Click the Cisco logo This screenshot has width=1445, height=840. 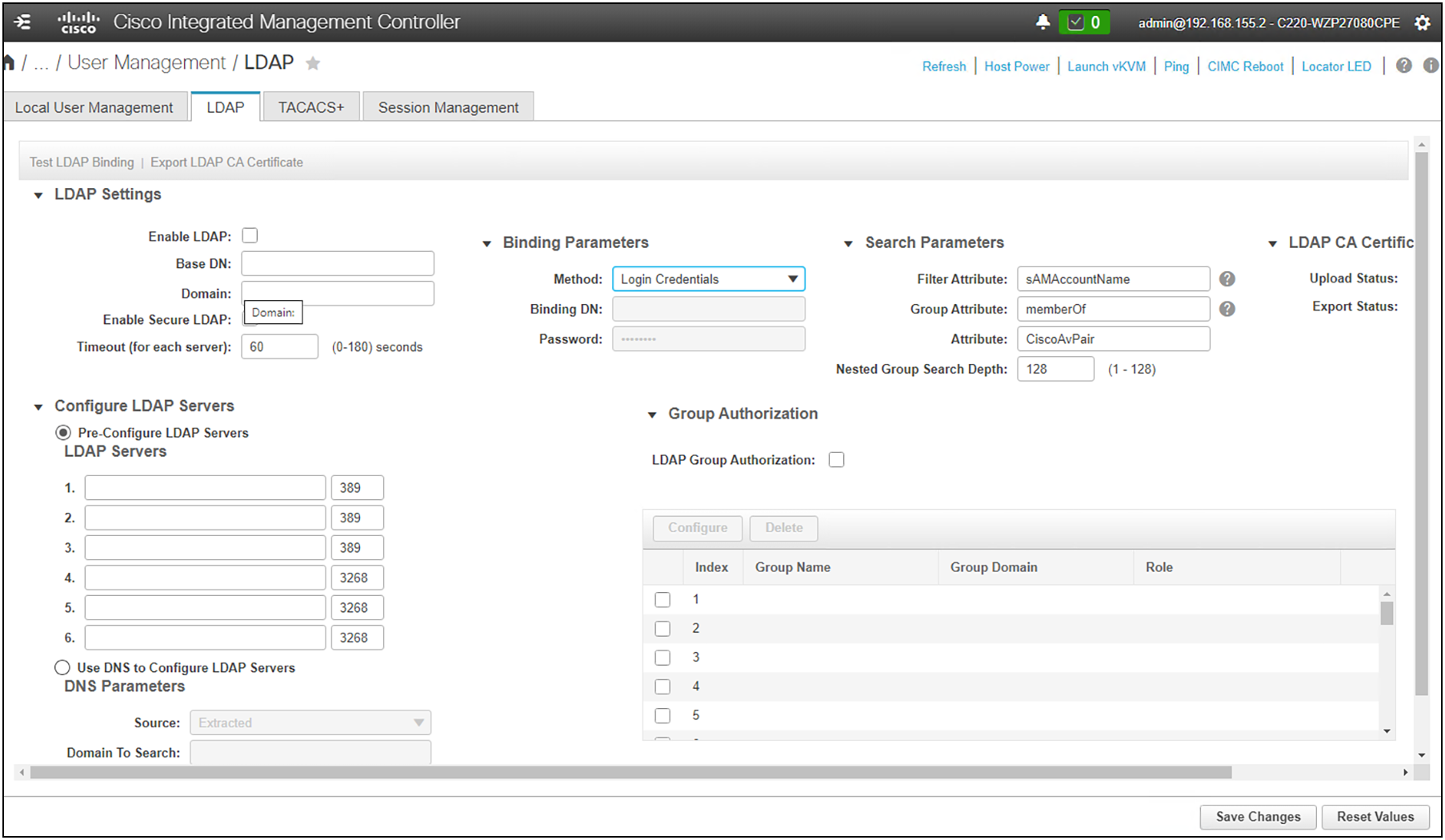click(78, 22)
